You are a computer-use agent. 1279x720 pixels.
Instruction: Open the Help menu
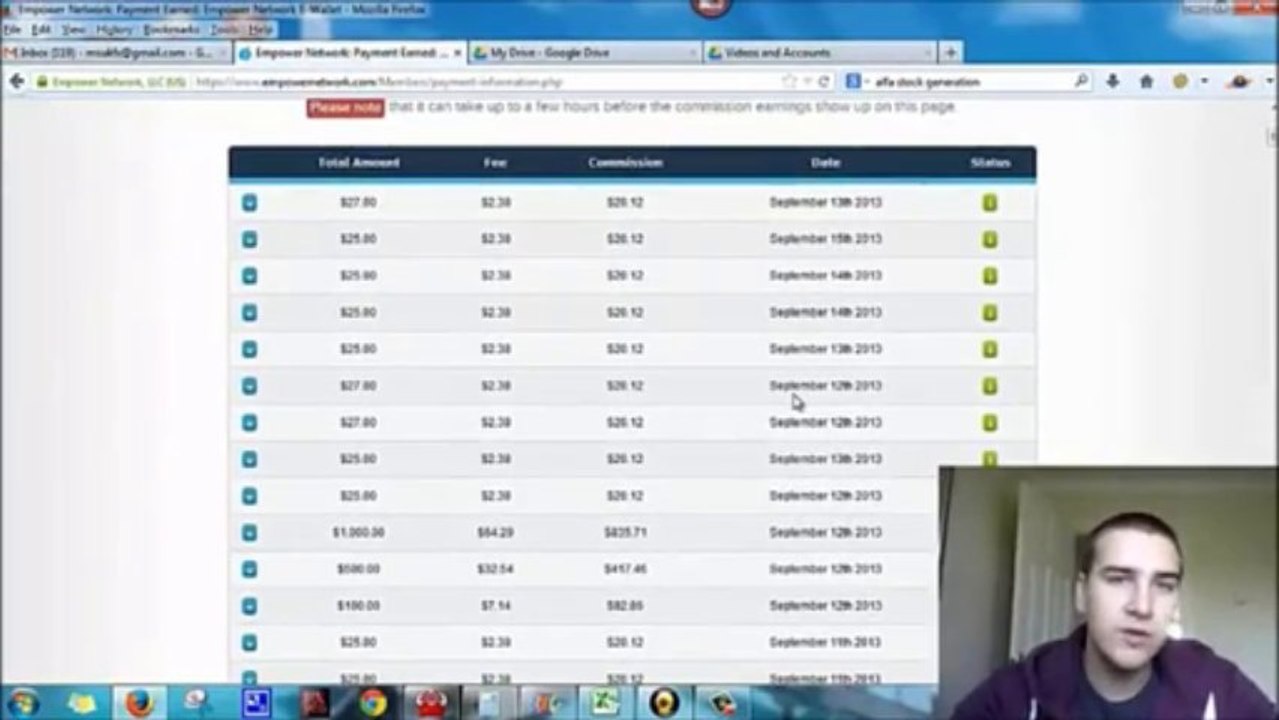(260, 30)
